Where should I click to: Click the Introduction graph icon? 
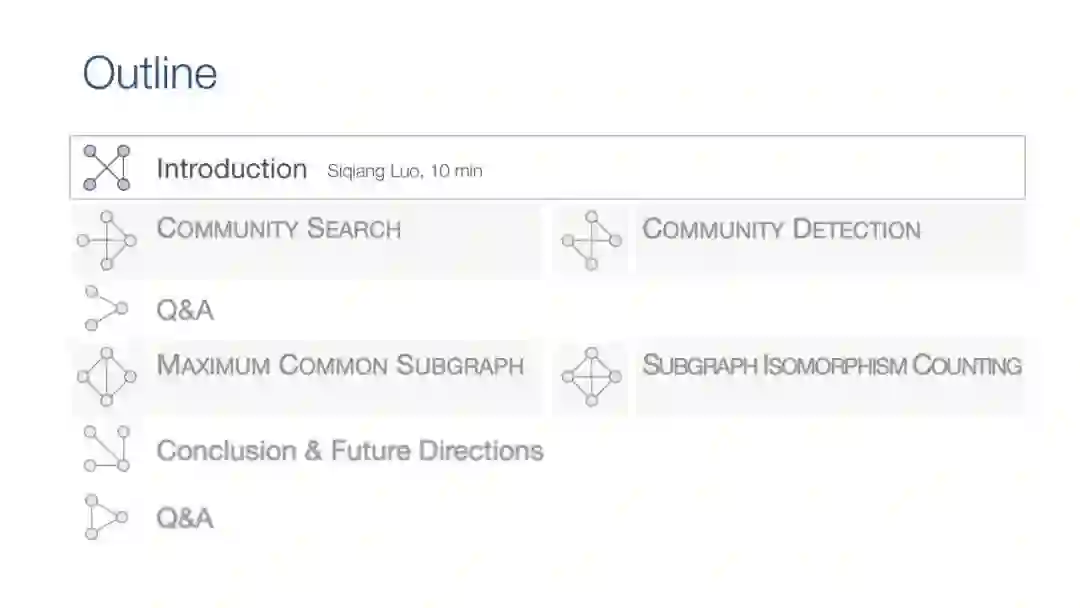coord(106,167)
